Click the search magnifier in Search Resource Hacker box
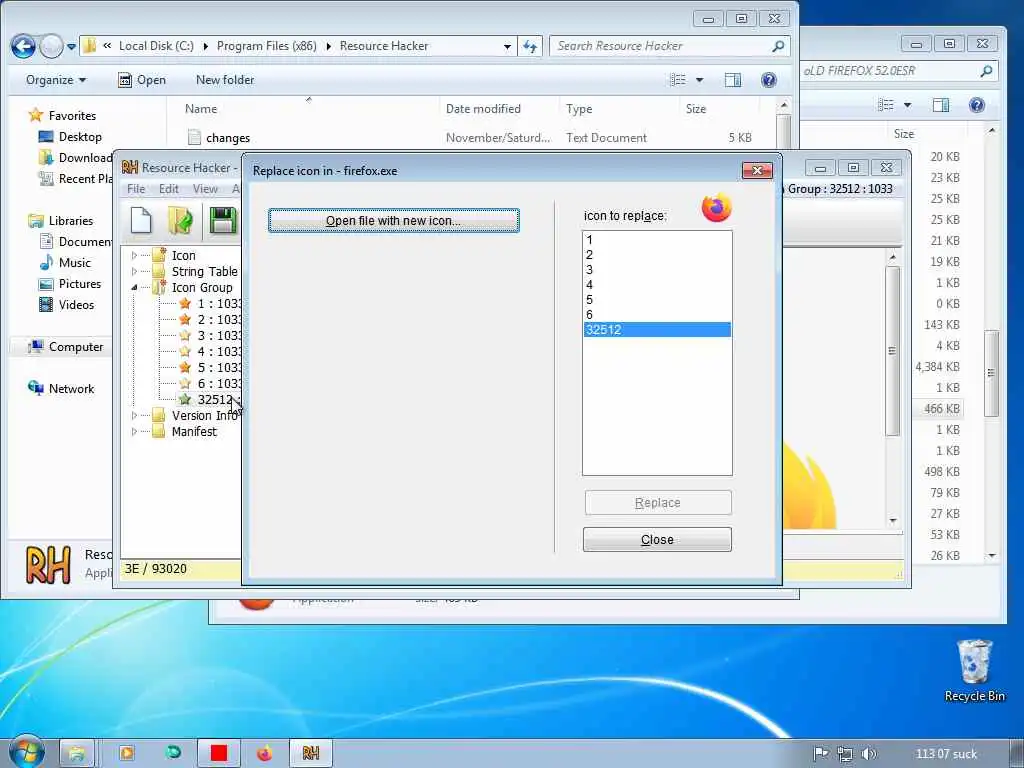This screenshot has width=1024, height=768. coord(778,46)
